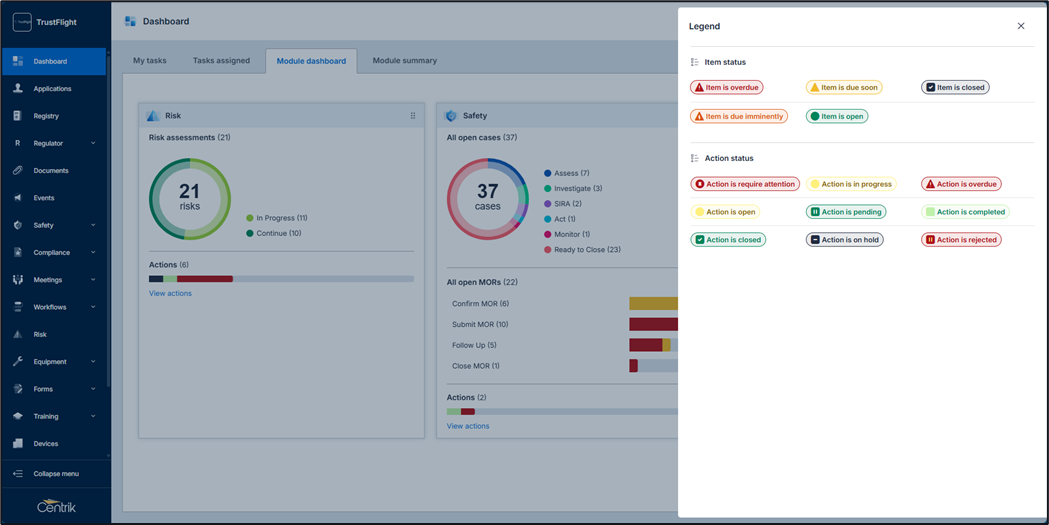
Task: Click the TrustFlight logo icon
Action: 21,22
